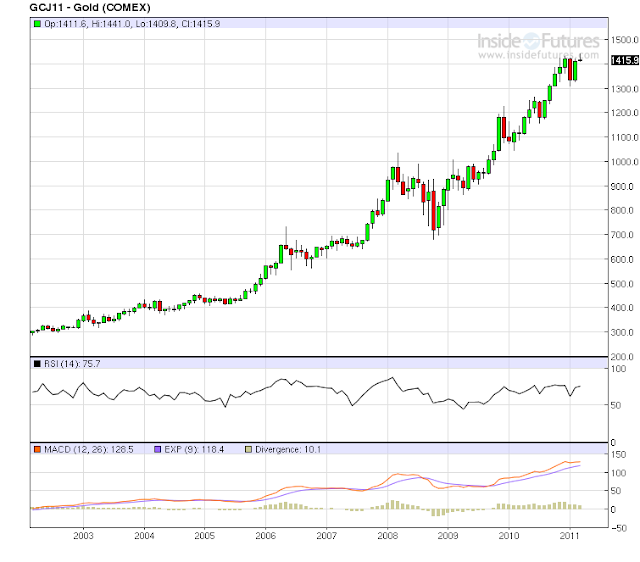Click the 1500.0 price axis label
640x562 pixels.
624,40
